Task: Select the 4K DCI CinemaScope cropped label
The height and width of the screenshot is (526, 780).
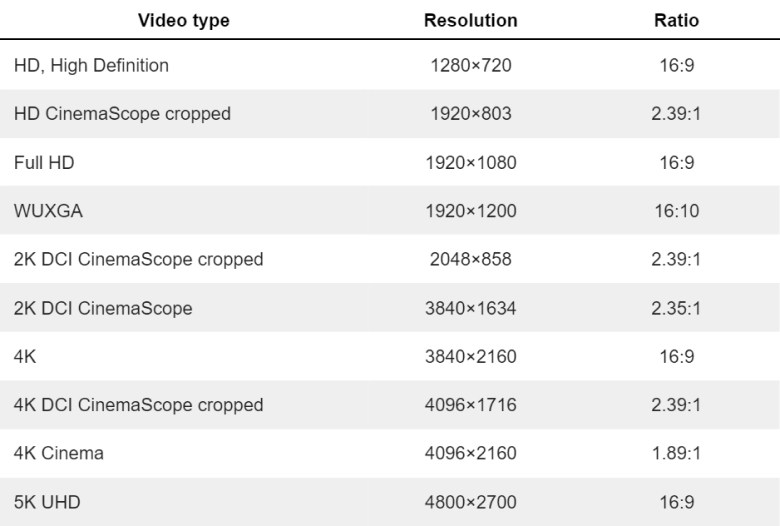Action: click(x=138, y=405)
